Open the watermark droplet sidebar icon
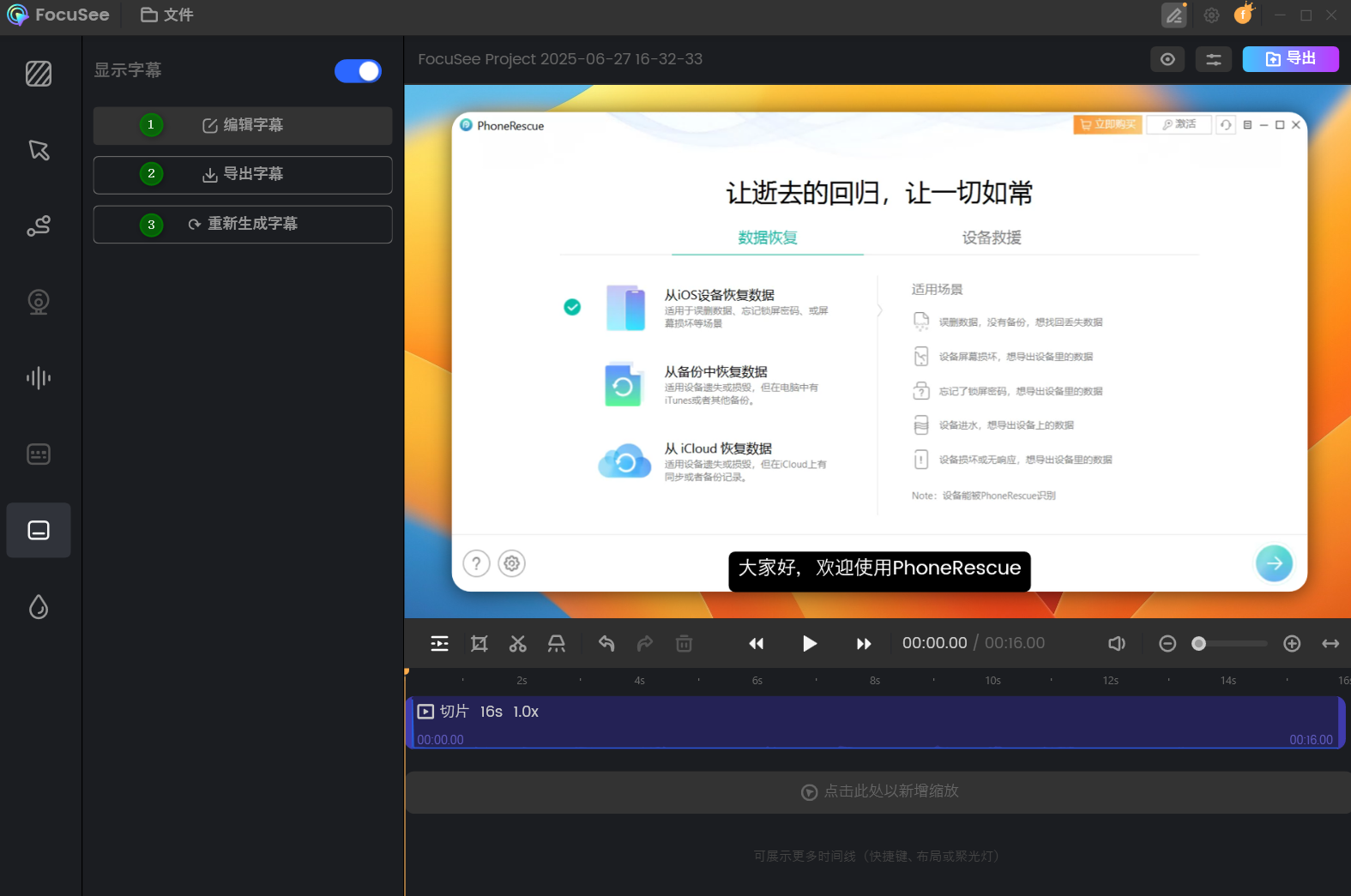 39,606
